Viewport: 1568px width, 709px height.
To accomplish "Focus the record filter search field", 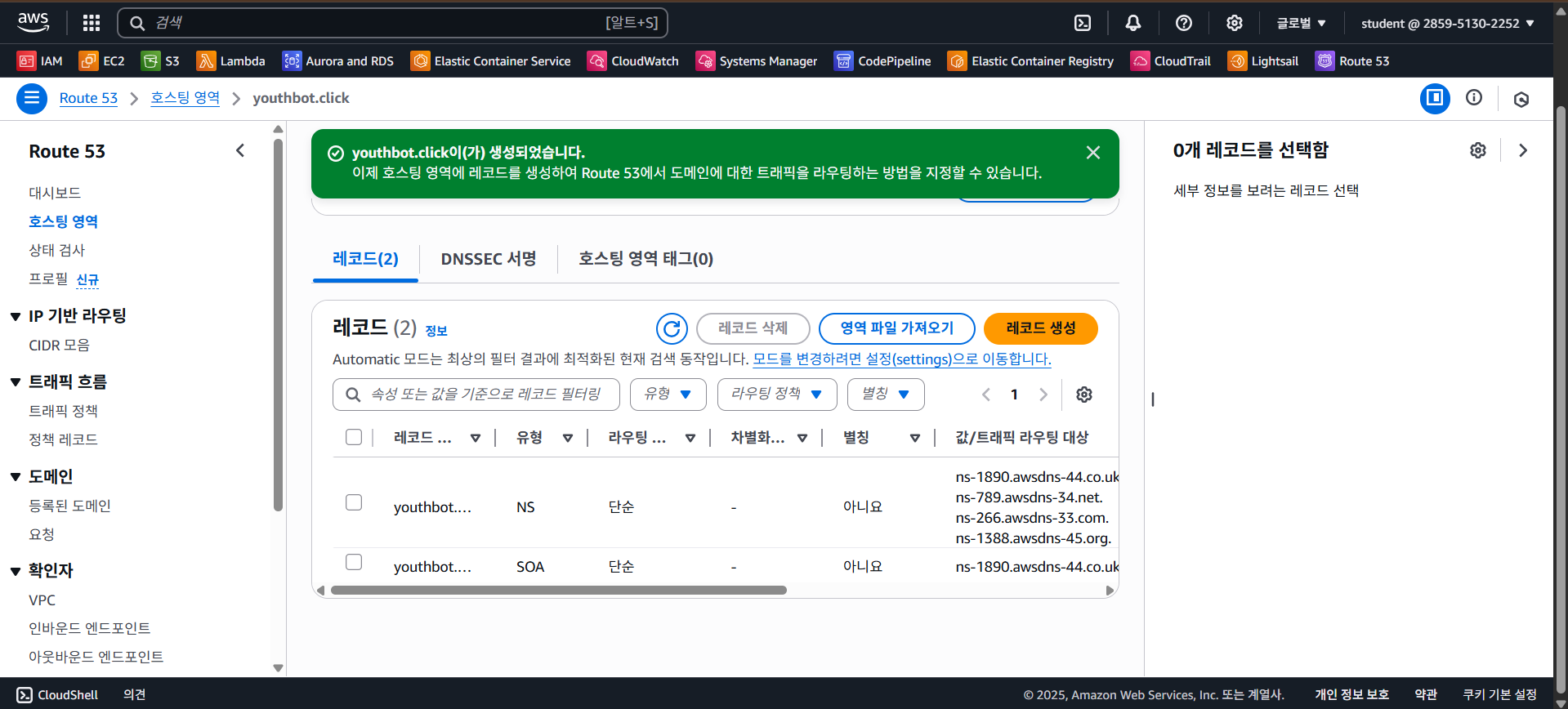I will pyautogui.click(x=476, y=395).
